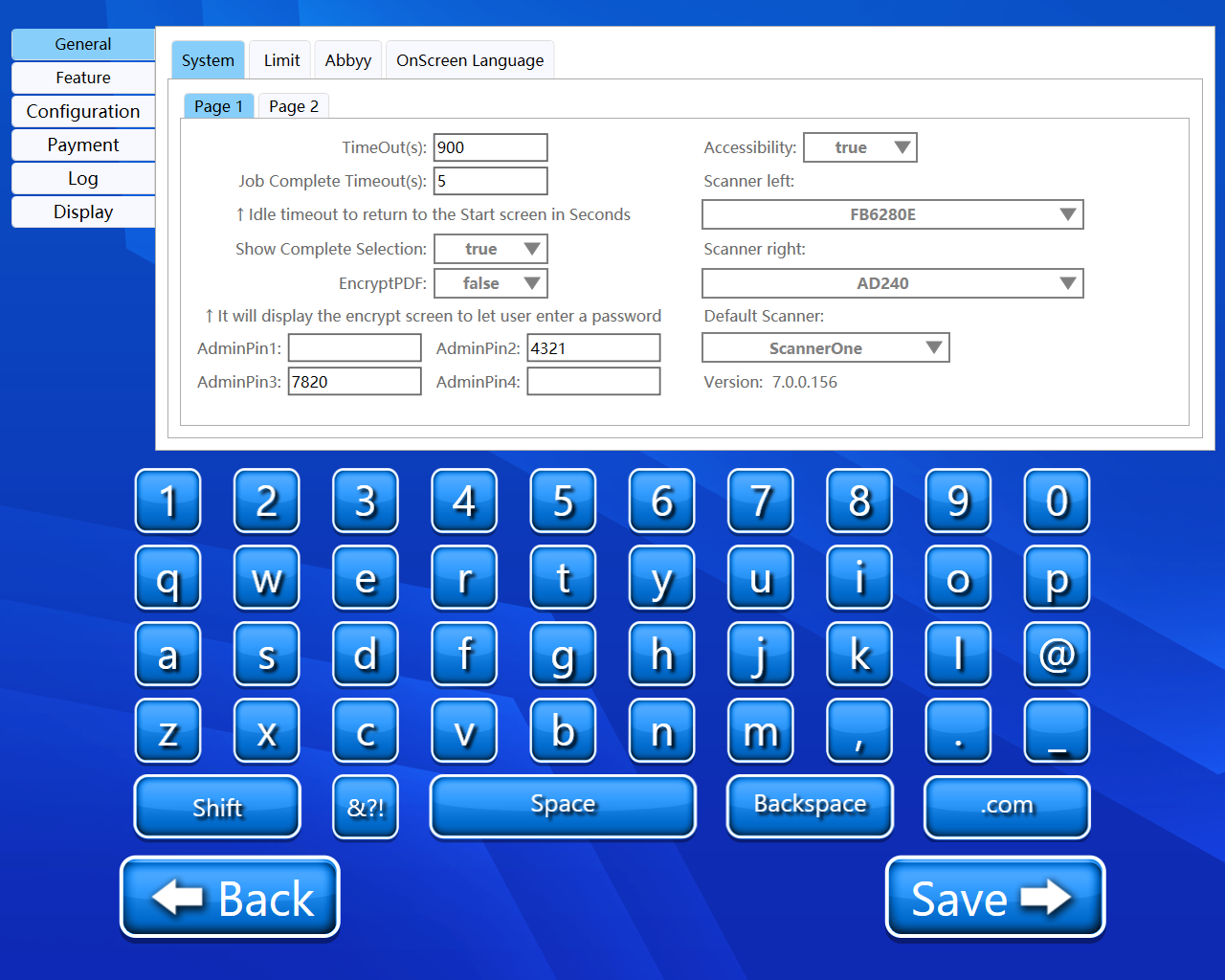Open the Page 2 tab
Image resolution: width=1225 pixels, height=980 pixels.
pos(293,105)
